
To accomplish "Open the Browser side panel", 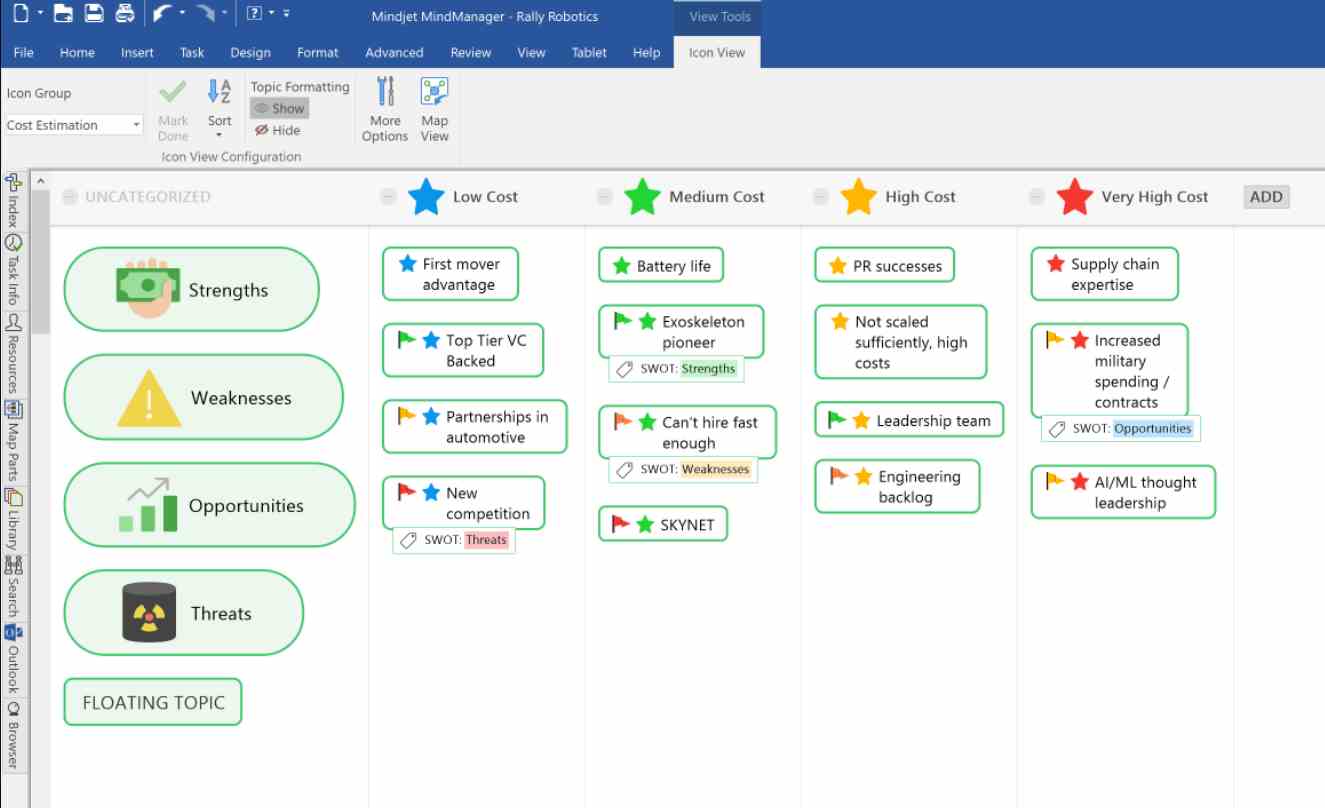I will [x=13, y=735].
